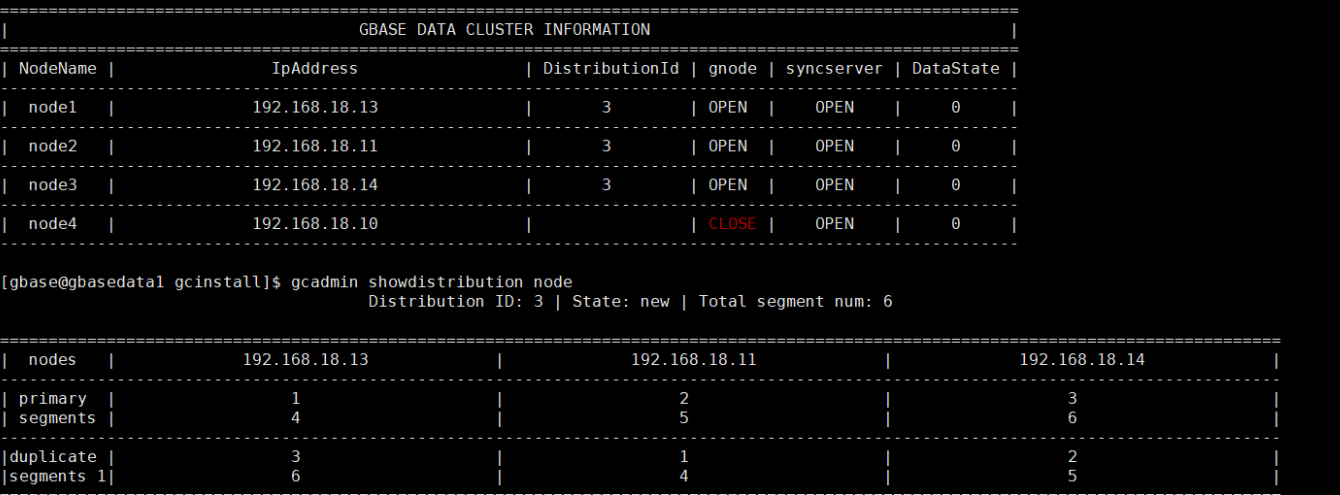Click the node4 name cell
This screenshot has height=495, width=1340.
[53, 224]
